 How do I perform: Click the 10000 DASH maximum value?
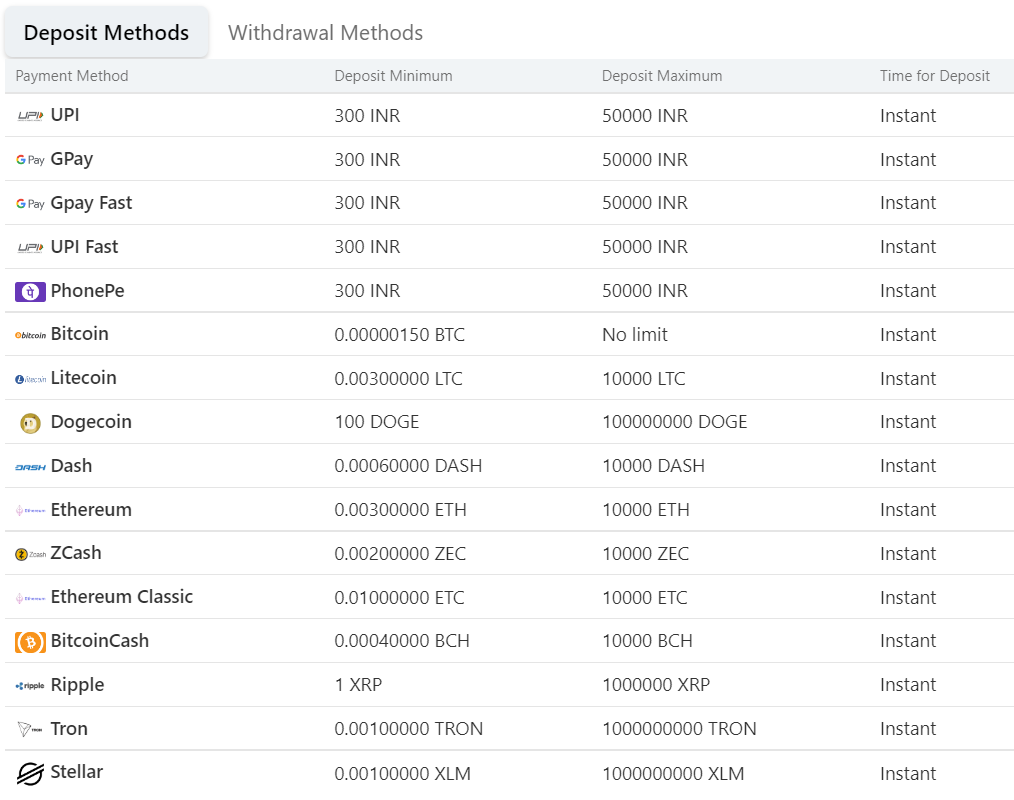coord(653,466)
